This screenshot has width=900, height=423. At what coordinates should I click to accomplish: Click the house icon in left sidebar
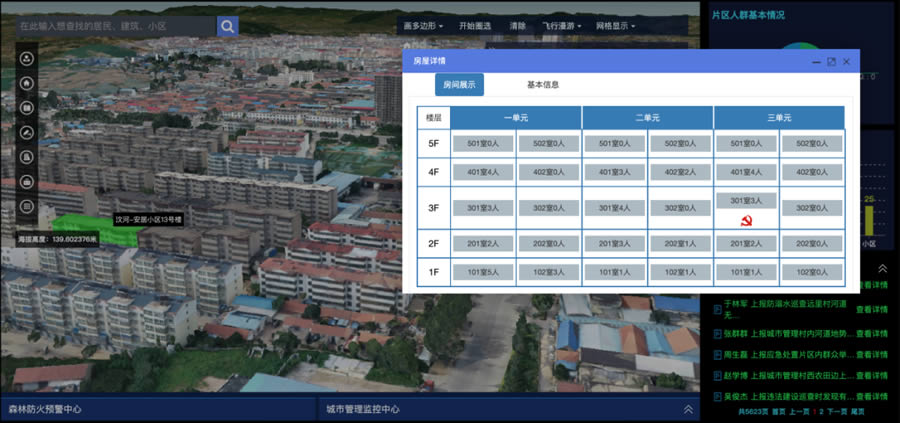tap(27, 83)
